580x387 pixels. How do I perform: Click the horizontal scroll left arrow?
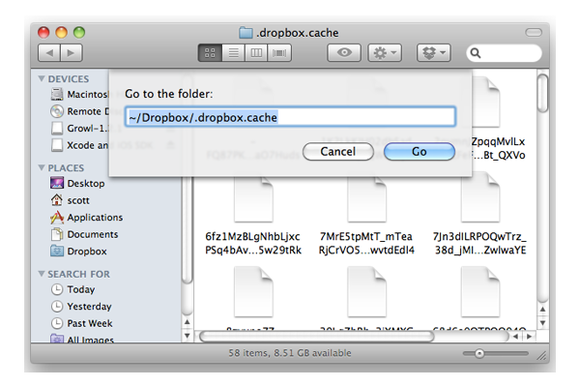pos(516,337)
